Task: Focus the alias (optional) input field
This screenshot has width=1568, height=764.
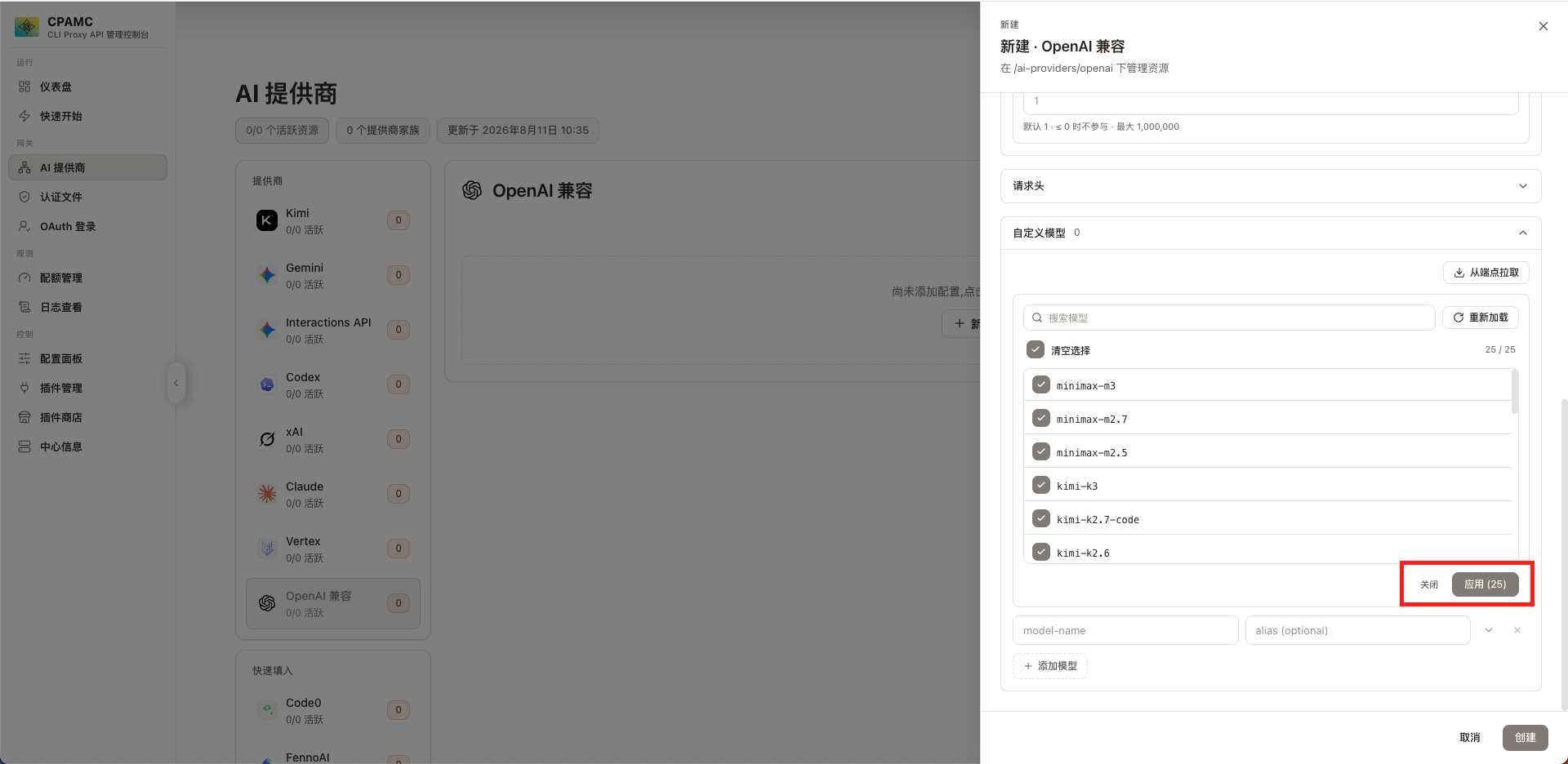Action: 1357,630
